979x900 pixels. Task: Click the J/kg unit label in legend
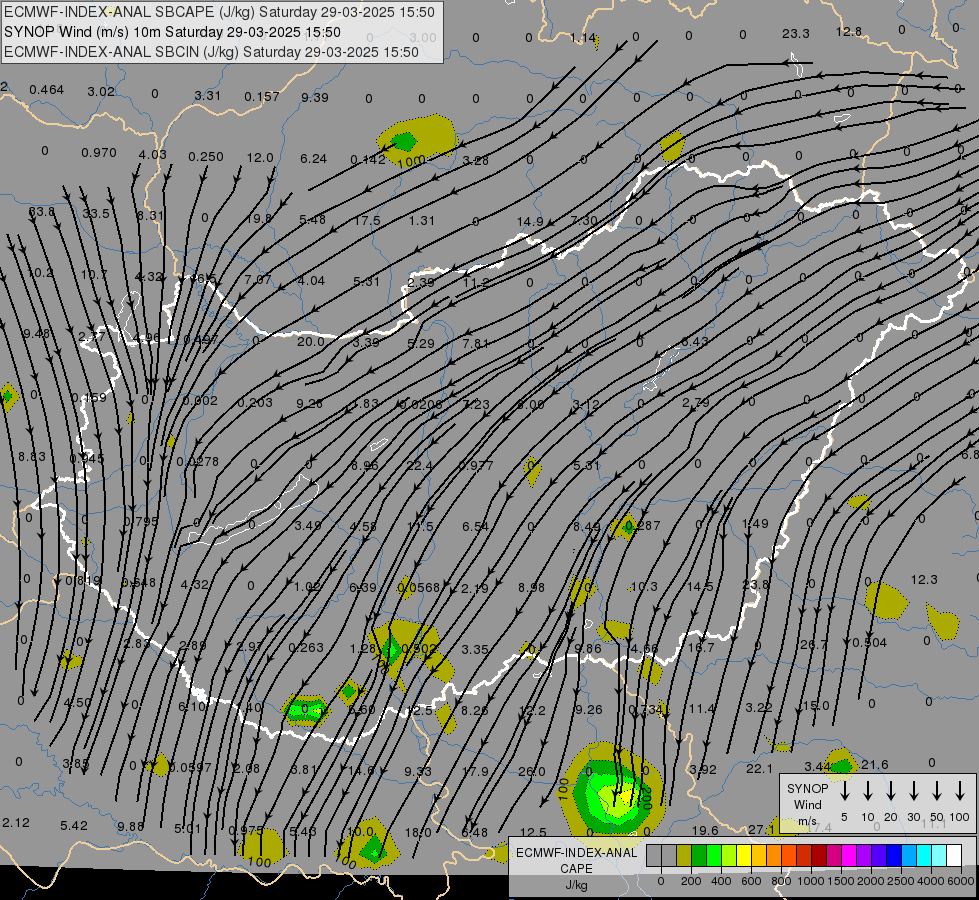tap(576, 885)
